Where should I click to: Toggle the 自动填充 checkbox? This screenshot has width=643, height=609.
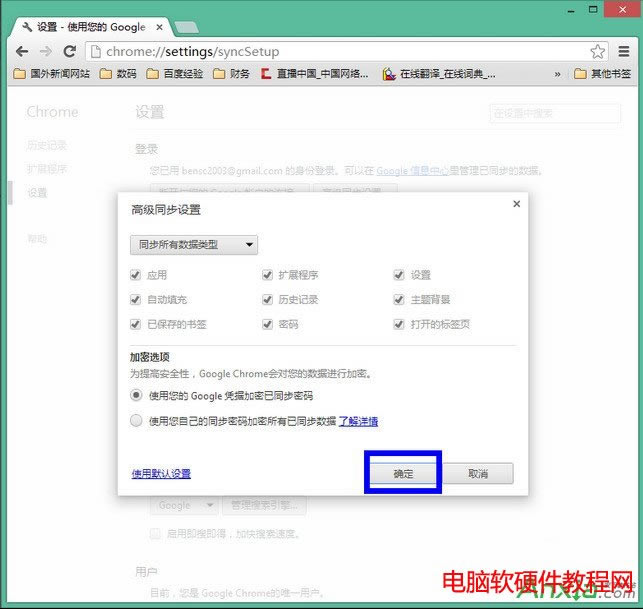click(x=135, y=299)
